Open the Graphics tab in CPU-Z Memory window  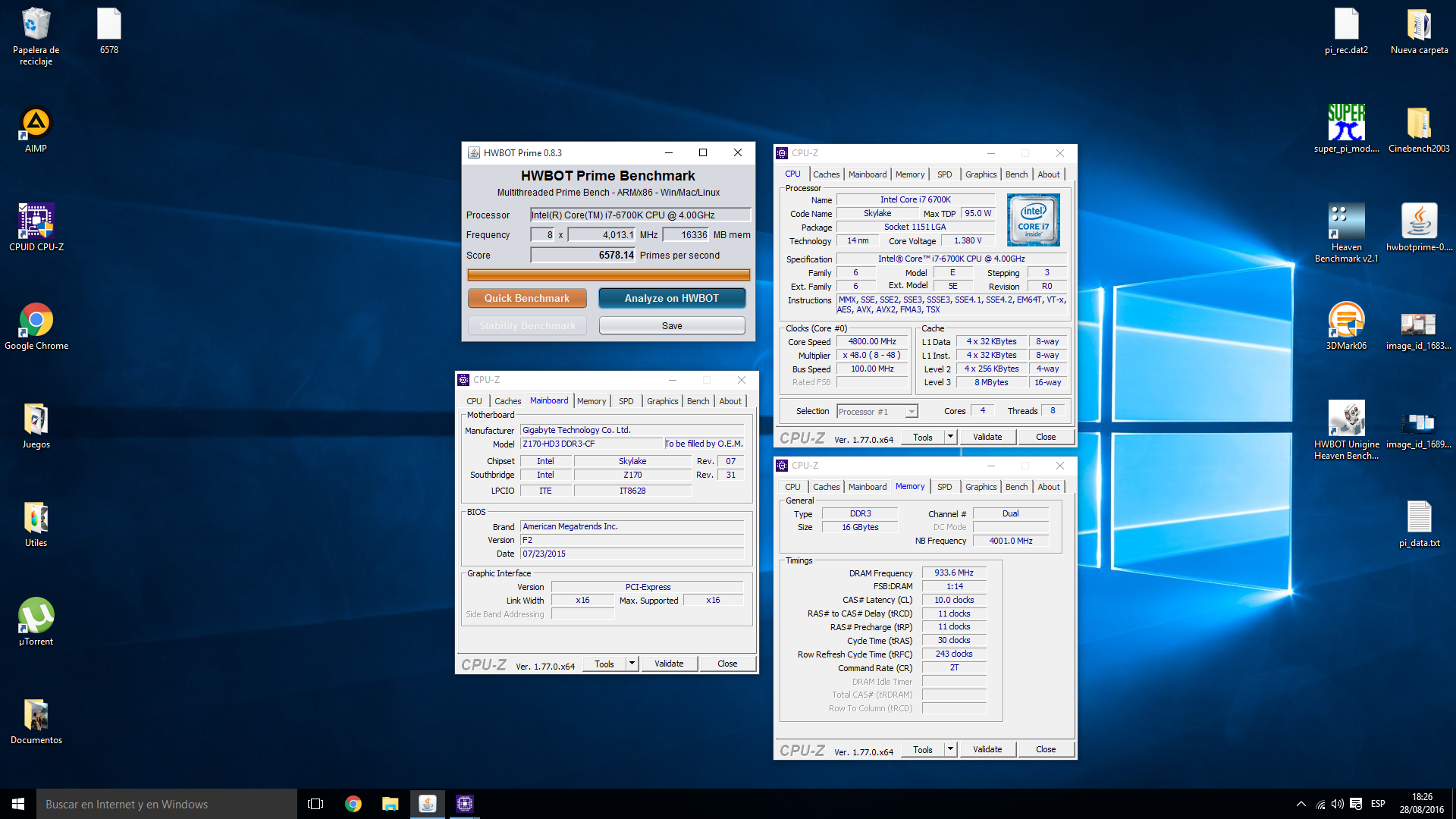[x=981, y=487]
